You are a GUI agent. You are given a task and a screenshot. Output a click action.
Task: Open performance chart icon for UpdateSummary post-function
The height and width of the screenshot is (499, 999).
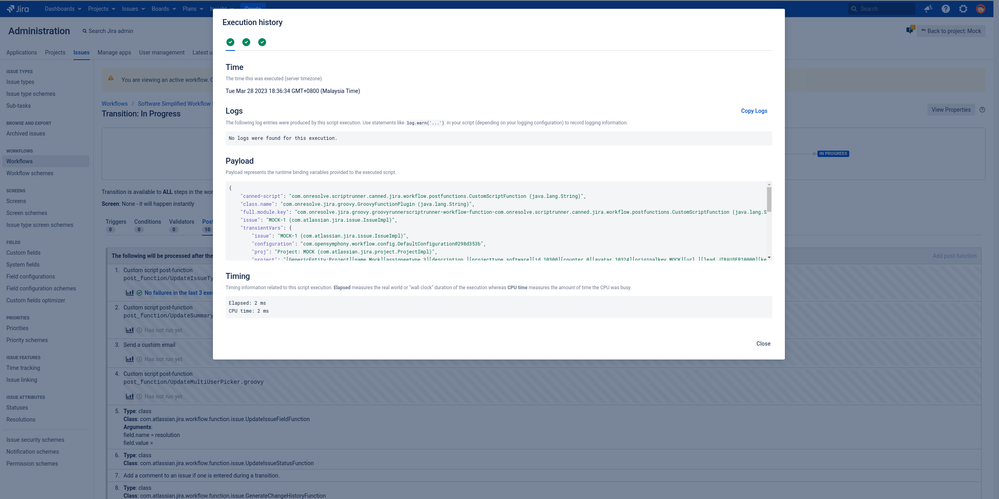coord(129,330)
